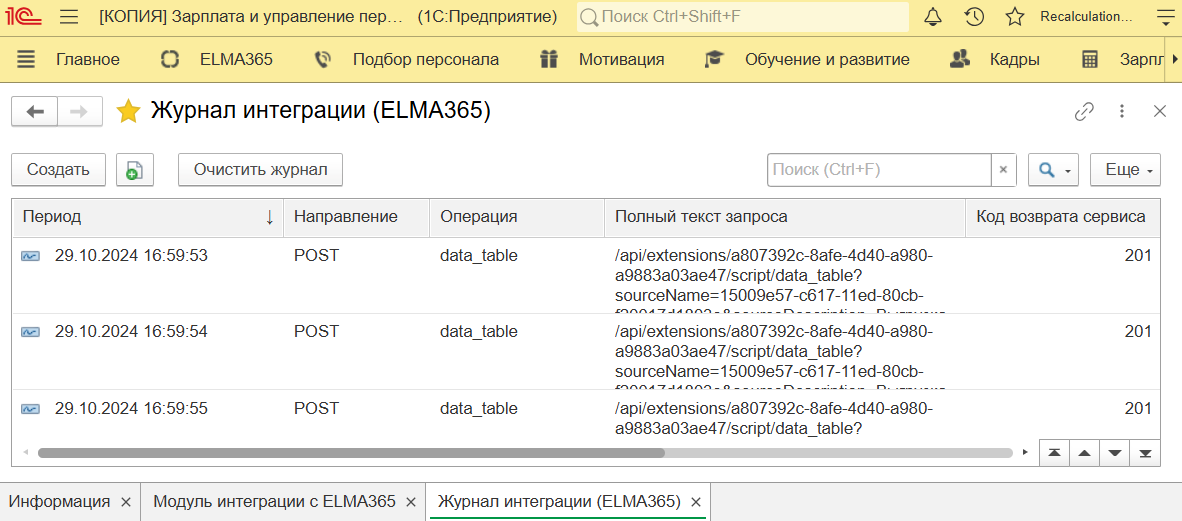The width and height of the screenshot is (1182, 521).
Task: Open the Обучение и развитие section
Action: [x=827, y=60]
